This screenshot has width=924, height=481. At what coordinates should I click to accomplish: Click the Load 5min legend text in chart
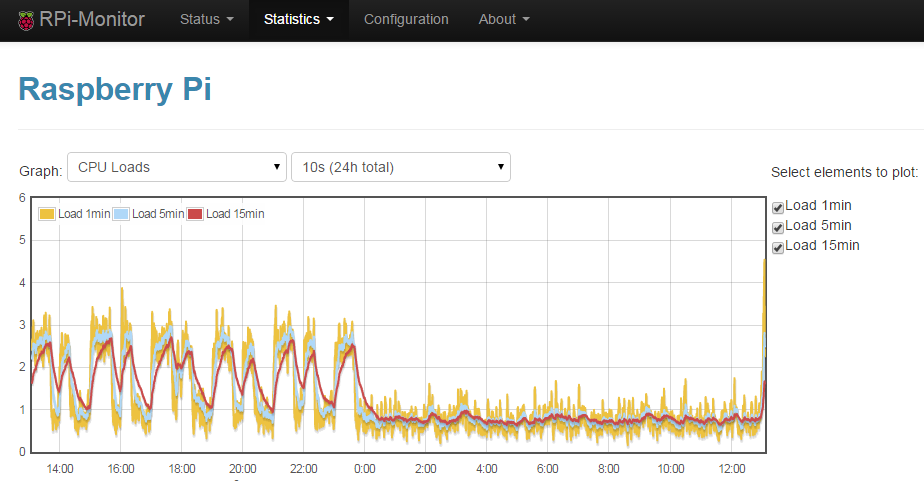pyautogui.click(x=158, y=214)
